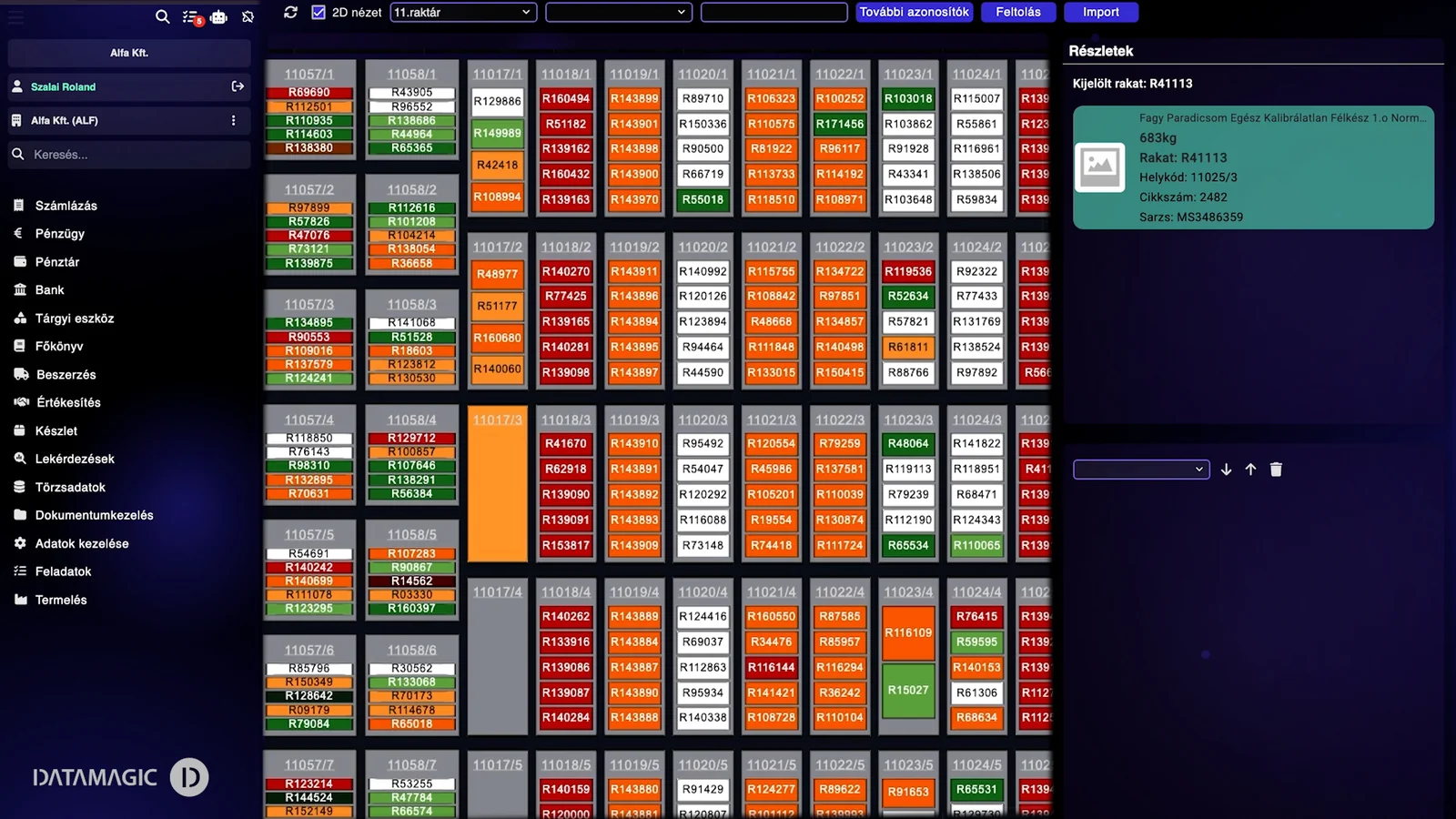Select pallet R160680
The width and height of the screenshot is (1456, 819).
point(498,338)
